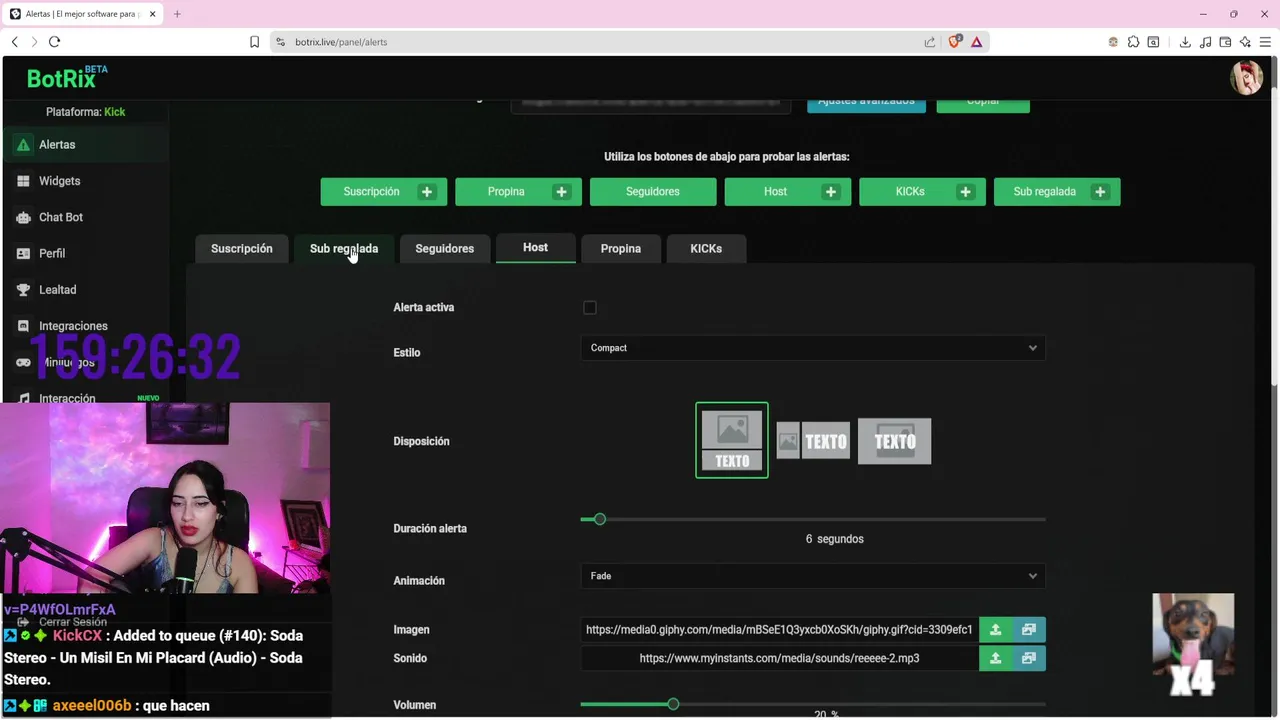This screenshot has height=720, width=1280.
Task: Bookmark this page
Action: pos(254,42)
